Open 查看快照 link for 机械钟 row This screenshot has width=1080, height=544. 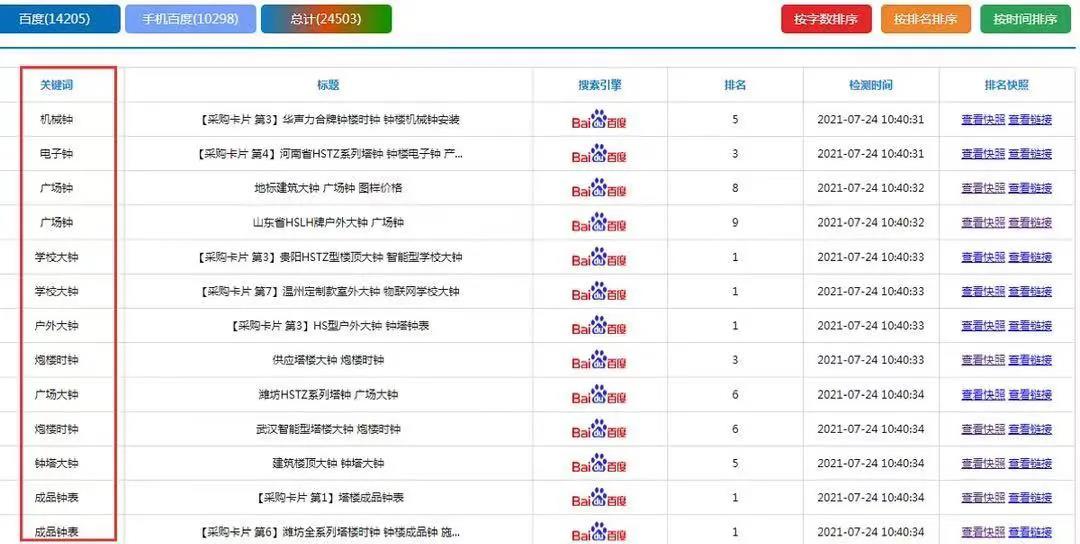click(982, 120)
